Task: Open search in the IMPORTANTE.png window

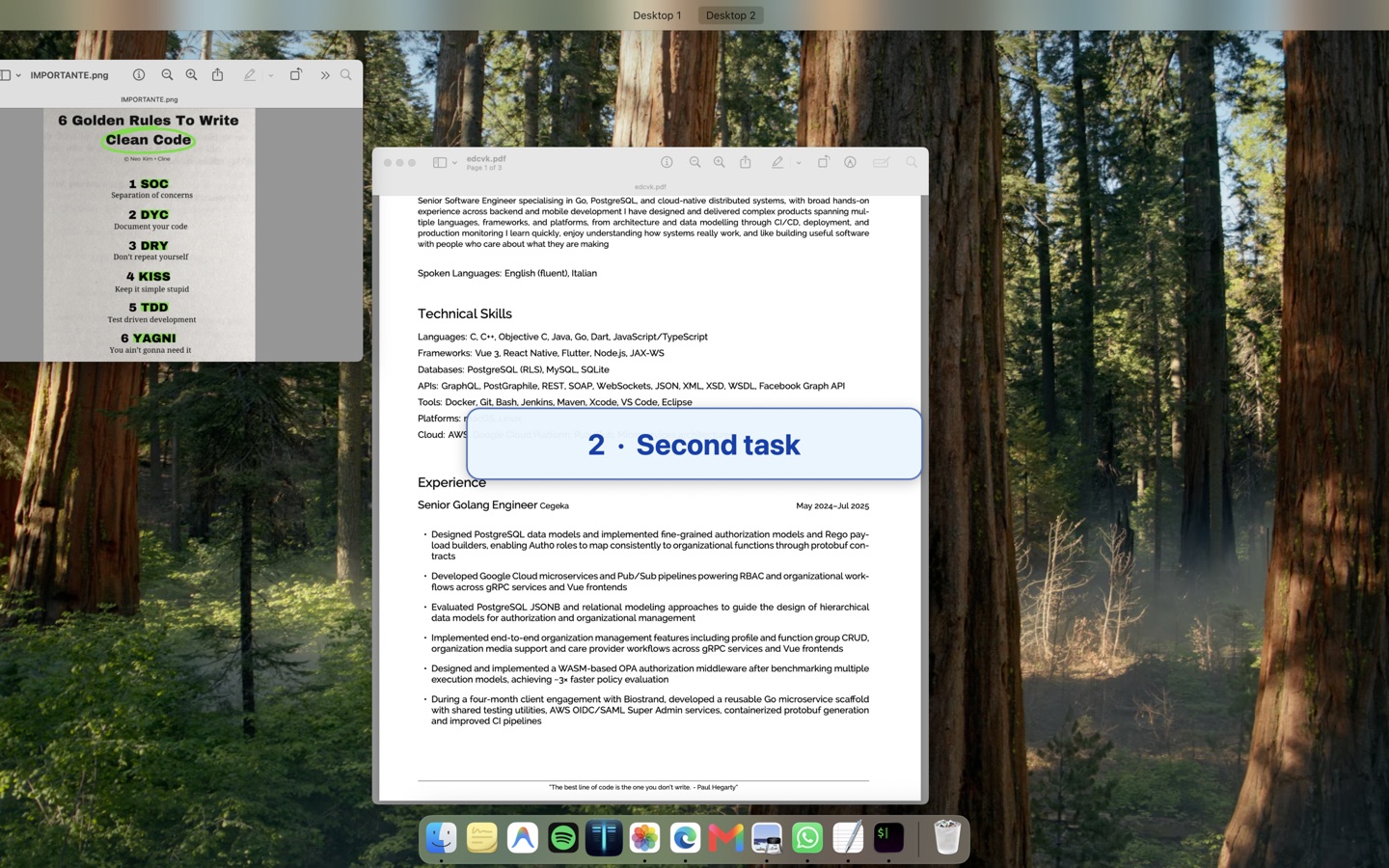Action: tap(346, 75)
